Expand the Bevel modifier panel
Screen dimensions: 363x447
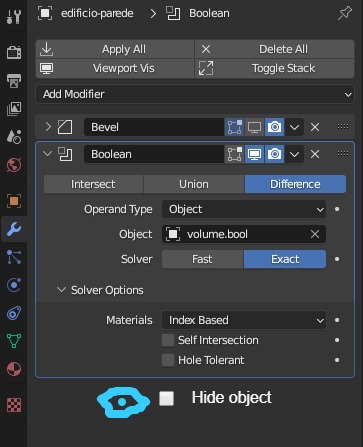(48, 127)
